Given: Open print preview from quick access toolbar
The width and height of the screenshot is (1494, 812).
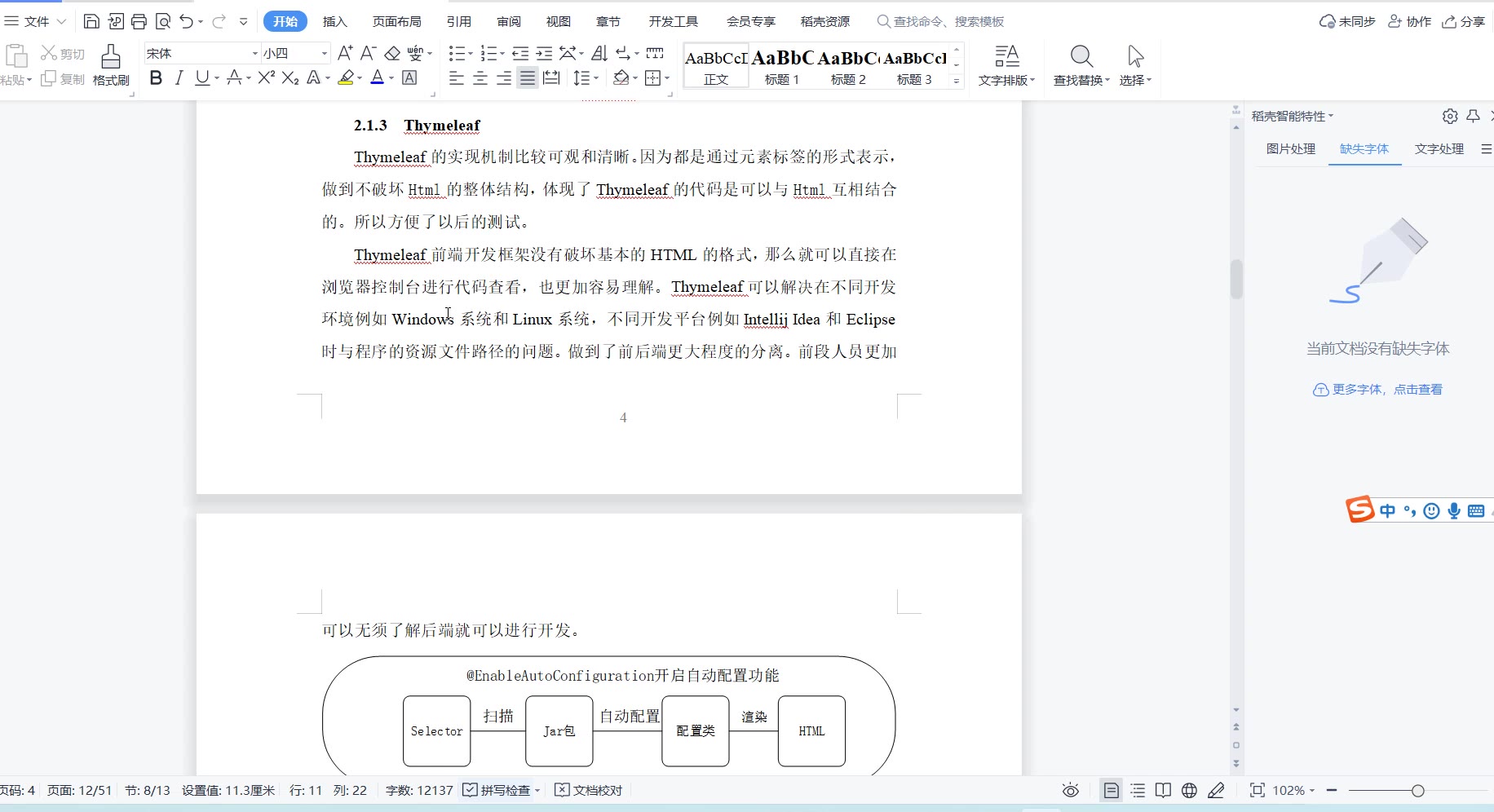Looking at the screenshot, I should (x=163, y=21).
